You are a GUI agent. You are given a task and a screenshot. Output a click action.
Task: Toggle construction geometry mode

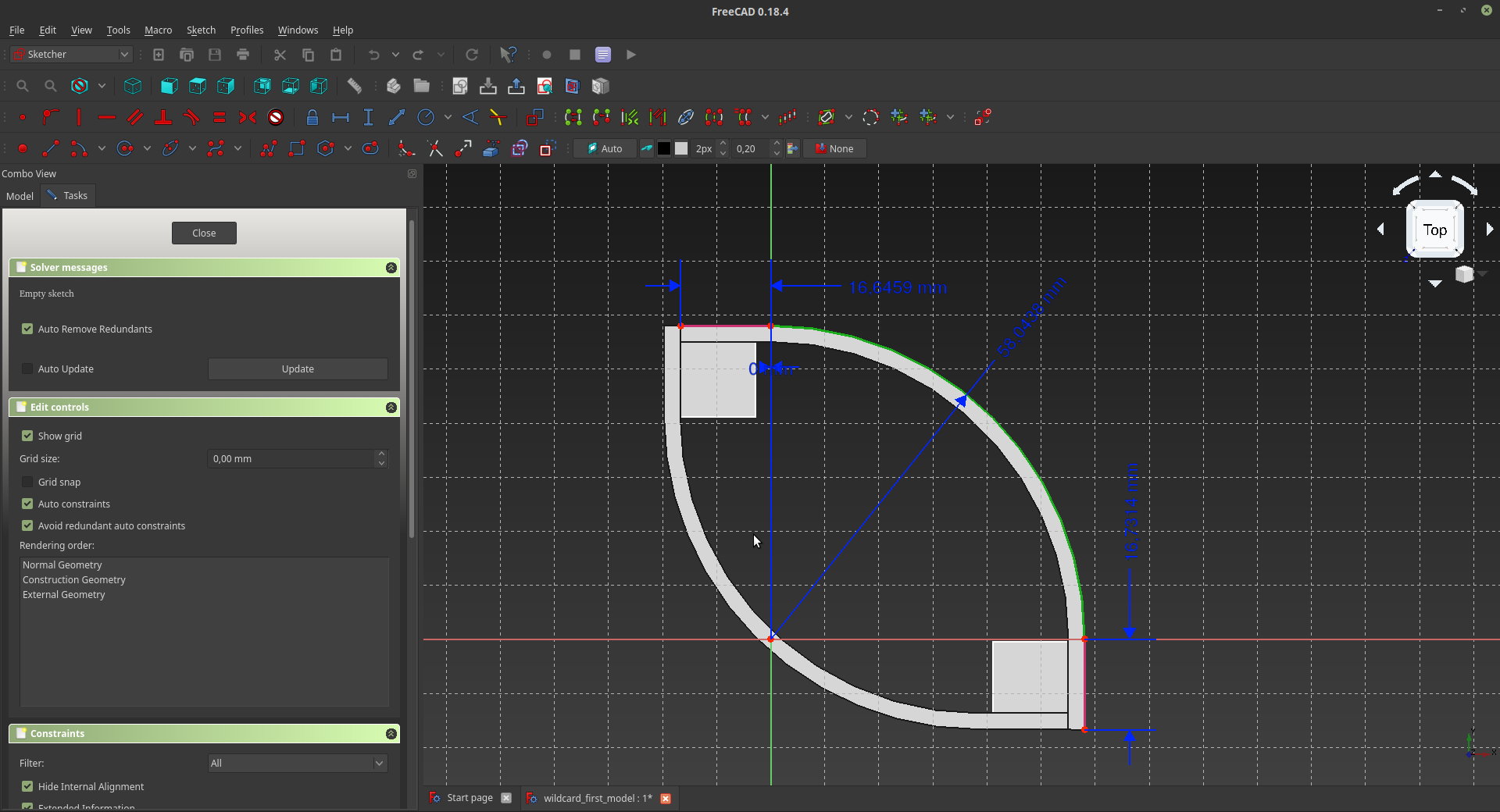click(x=548, y=148)
